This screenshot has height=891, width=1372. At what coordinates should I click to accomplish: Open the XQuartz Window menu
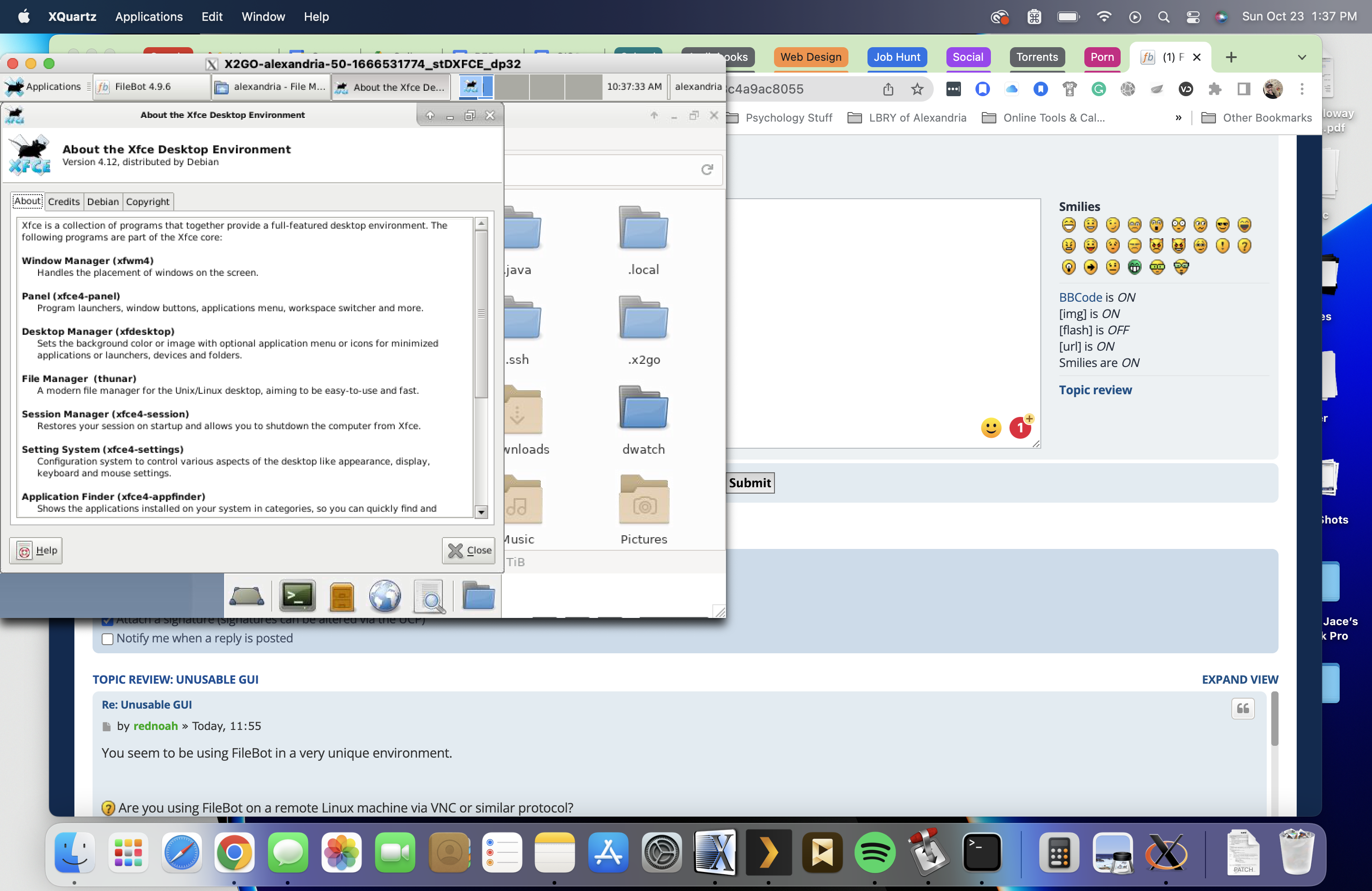pos(263,16)
